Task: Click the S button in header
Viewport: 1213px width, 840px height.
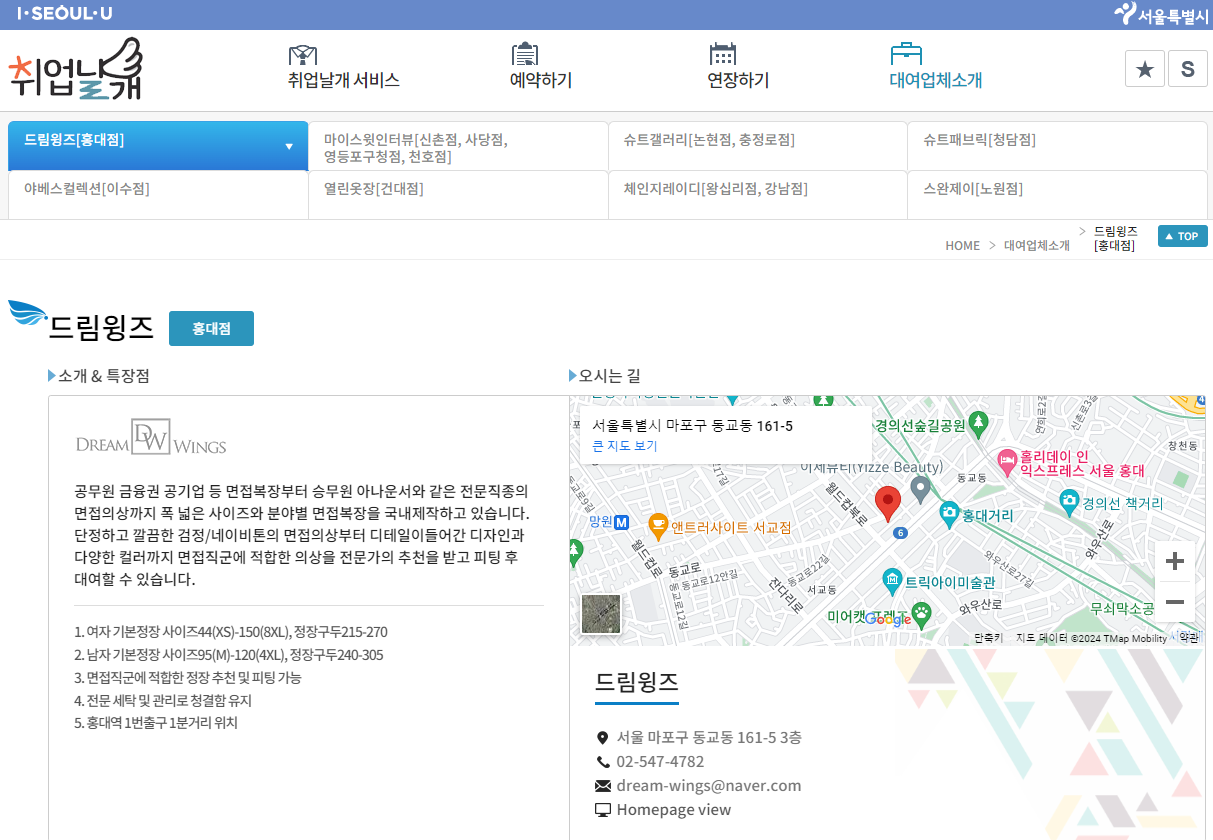Action: (x=1188, y=69)
